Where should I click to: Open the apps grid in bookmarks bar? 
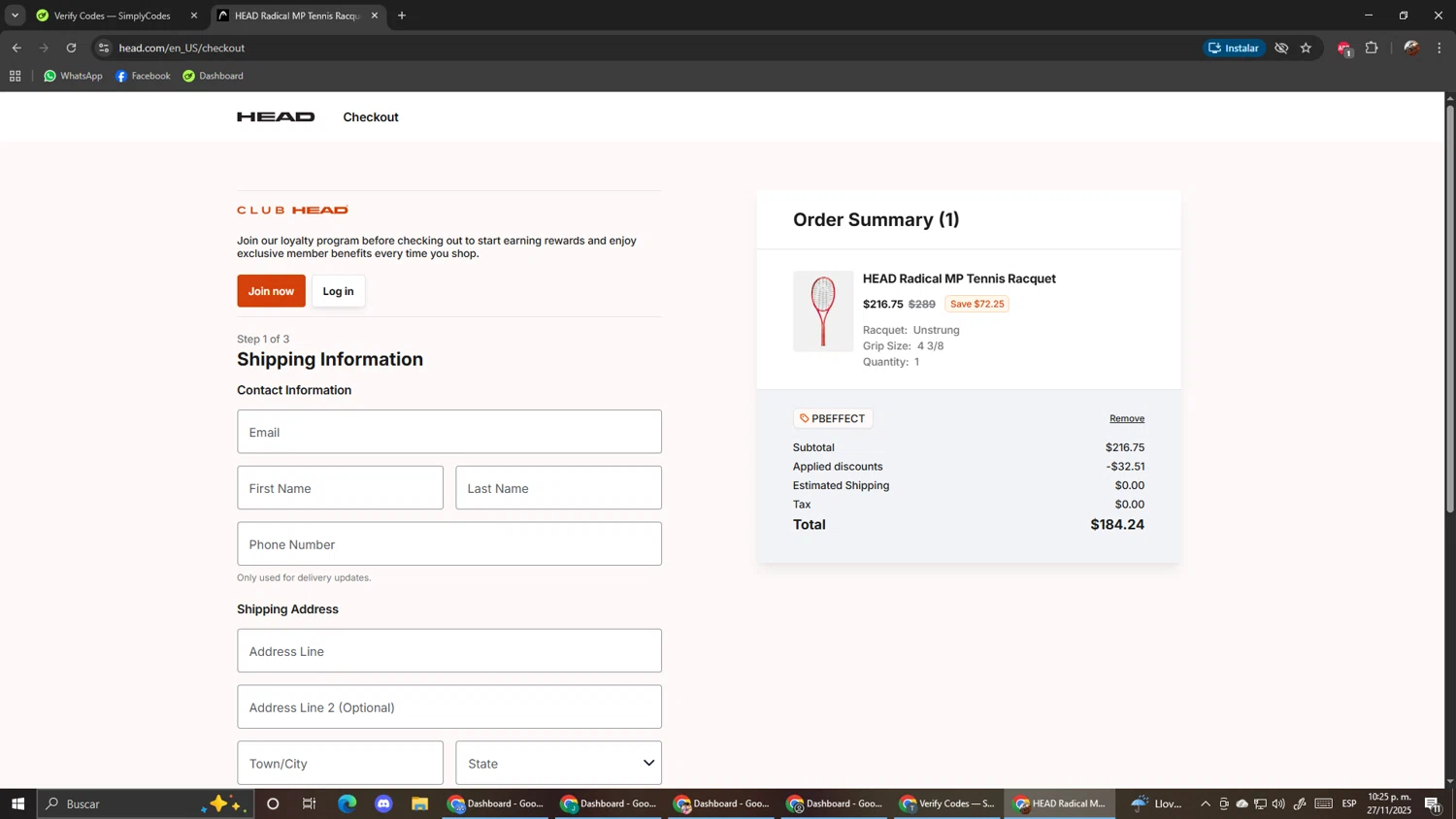(x=15, y=76)
